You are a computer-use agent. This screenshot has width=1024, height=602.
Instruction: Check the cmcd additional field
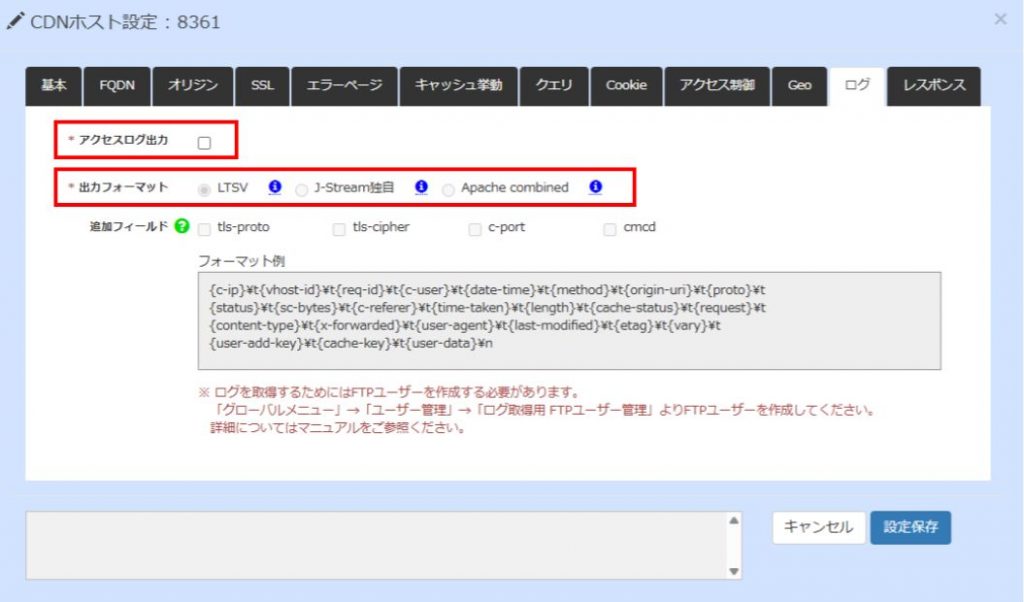[x=610, y=227]
